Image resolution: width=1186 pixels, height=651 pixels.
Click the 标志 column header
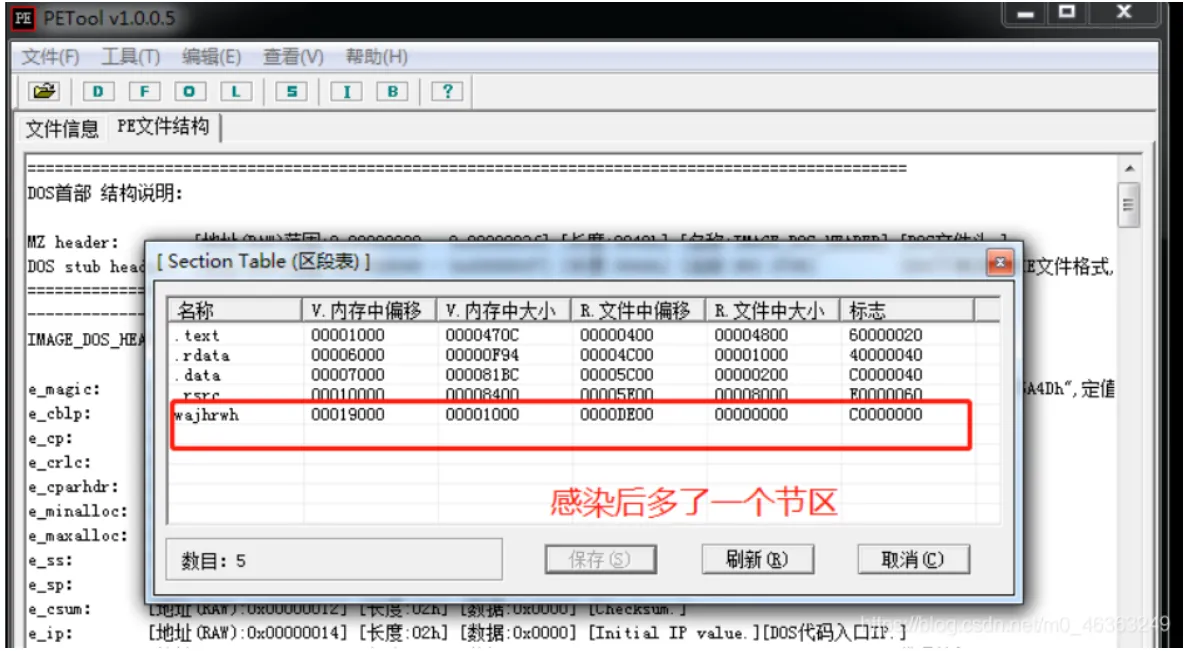point(908,310)
